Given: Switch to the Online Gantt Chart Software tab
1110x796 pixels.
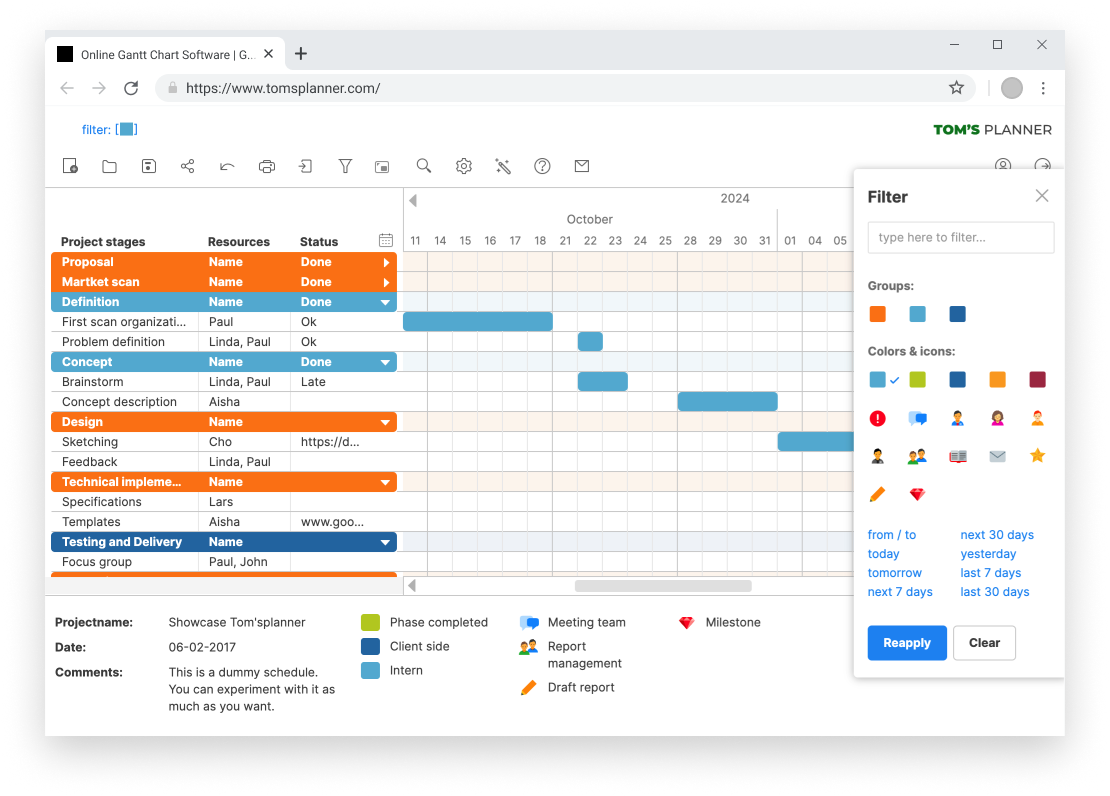Looking at the screenshot, I should (160, 54).
